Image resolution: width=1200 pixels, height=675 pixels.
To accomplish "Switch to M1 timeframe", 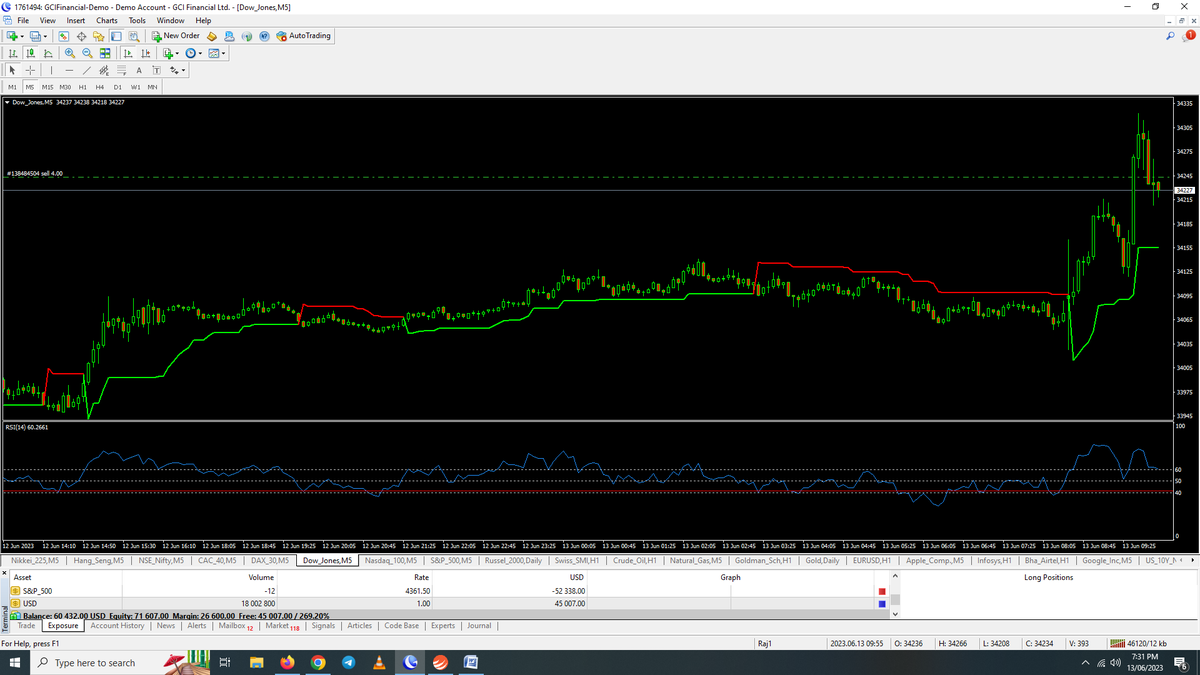I will coord(12,87).
